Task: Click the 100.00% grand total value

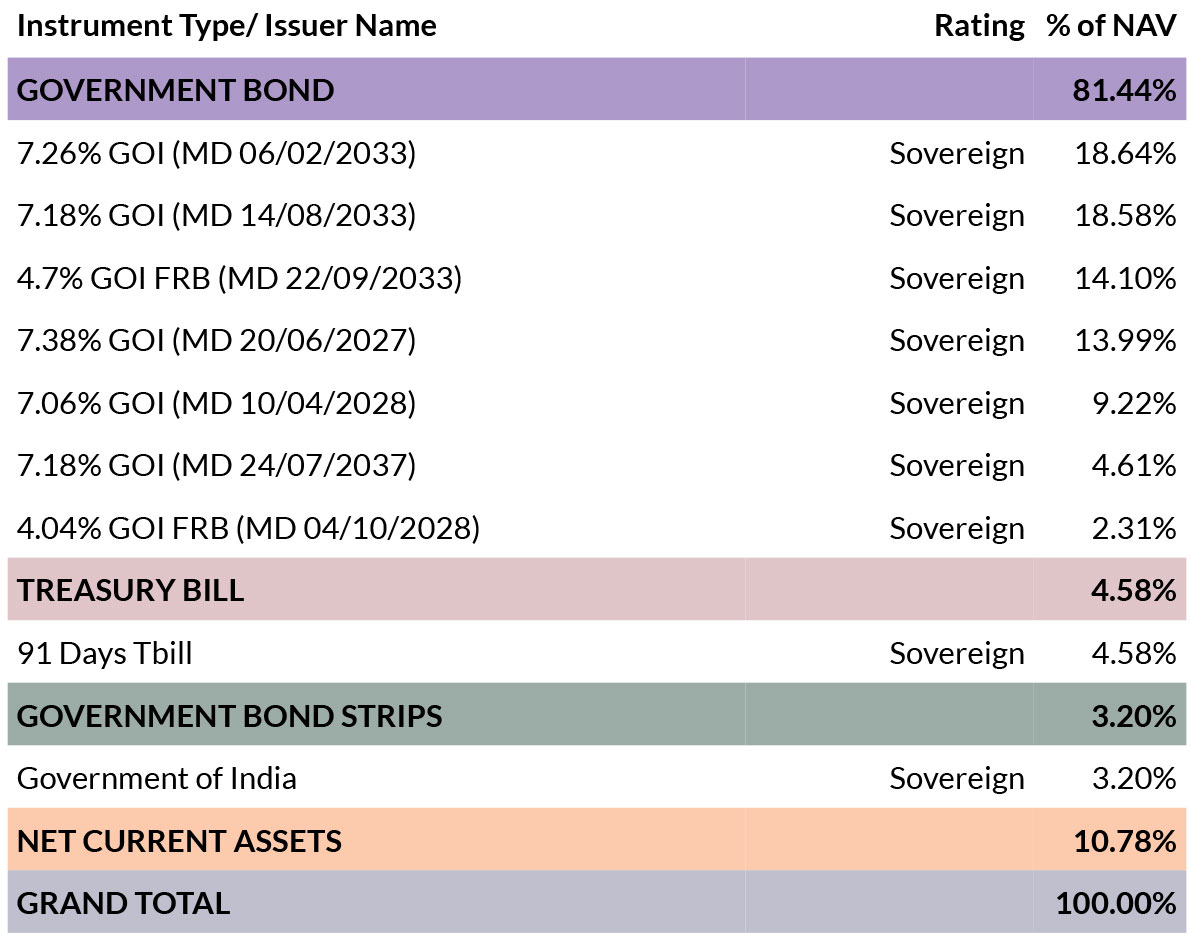Action: [1116, 903]
